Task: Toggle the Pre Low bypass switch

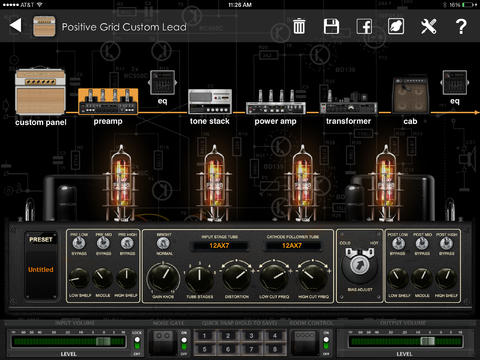Action: pyautogui.click(x=79, y=243)
